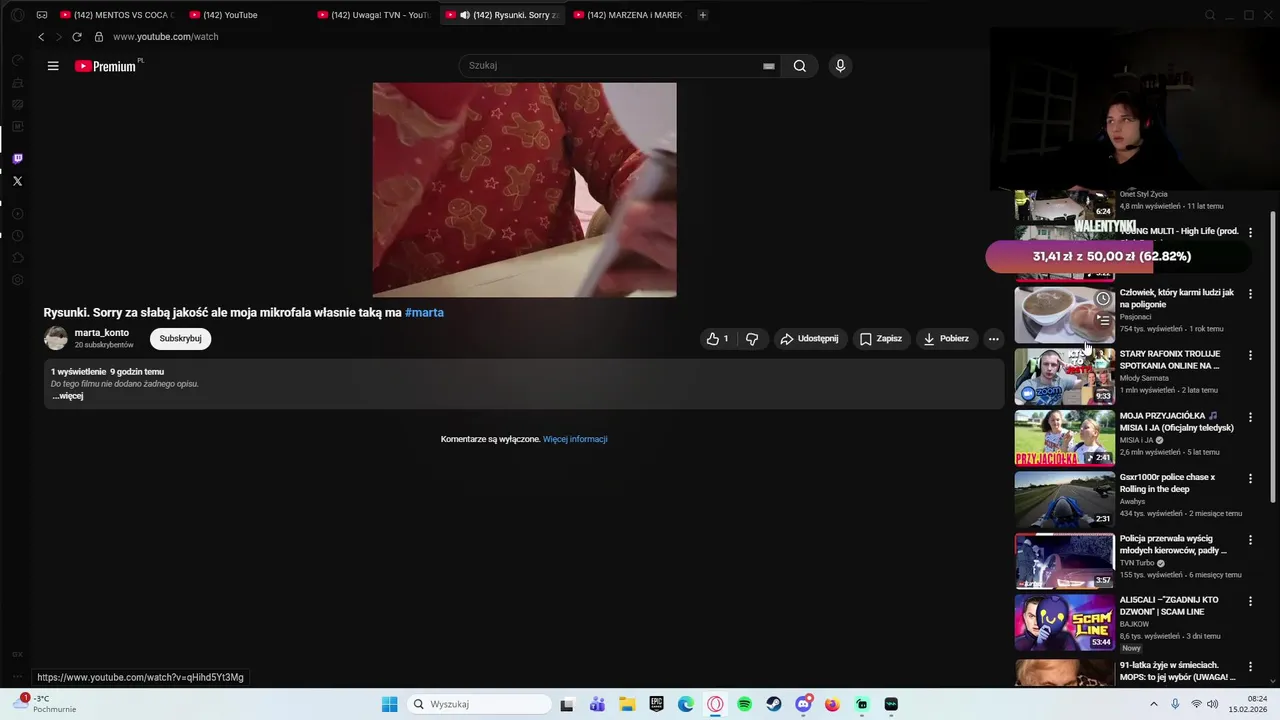Click the Udostępnij share button

809,339
